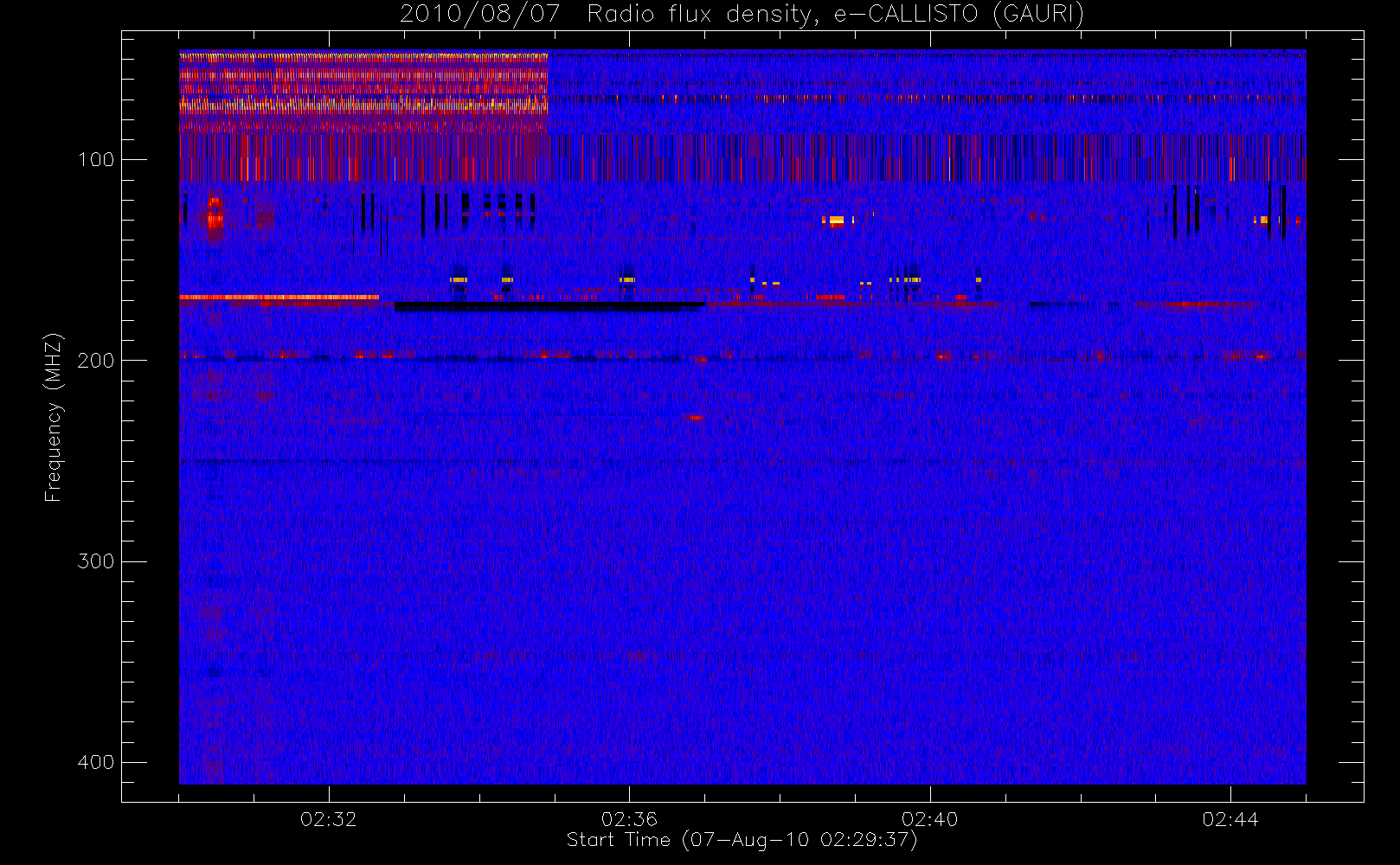Image resolution: width=1400 pixels, height=865 pixels.
Task: Click the 'Frequency (MHZ)' y-axis label
Action: click(x=54, y=417)
